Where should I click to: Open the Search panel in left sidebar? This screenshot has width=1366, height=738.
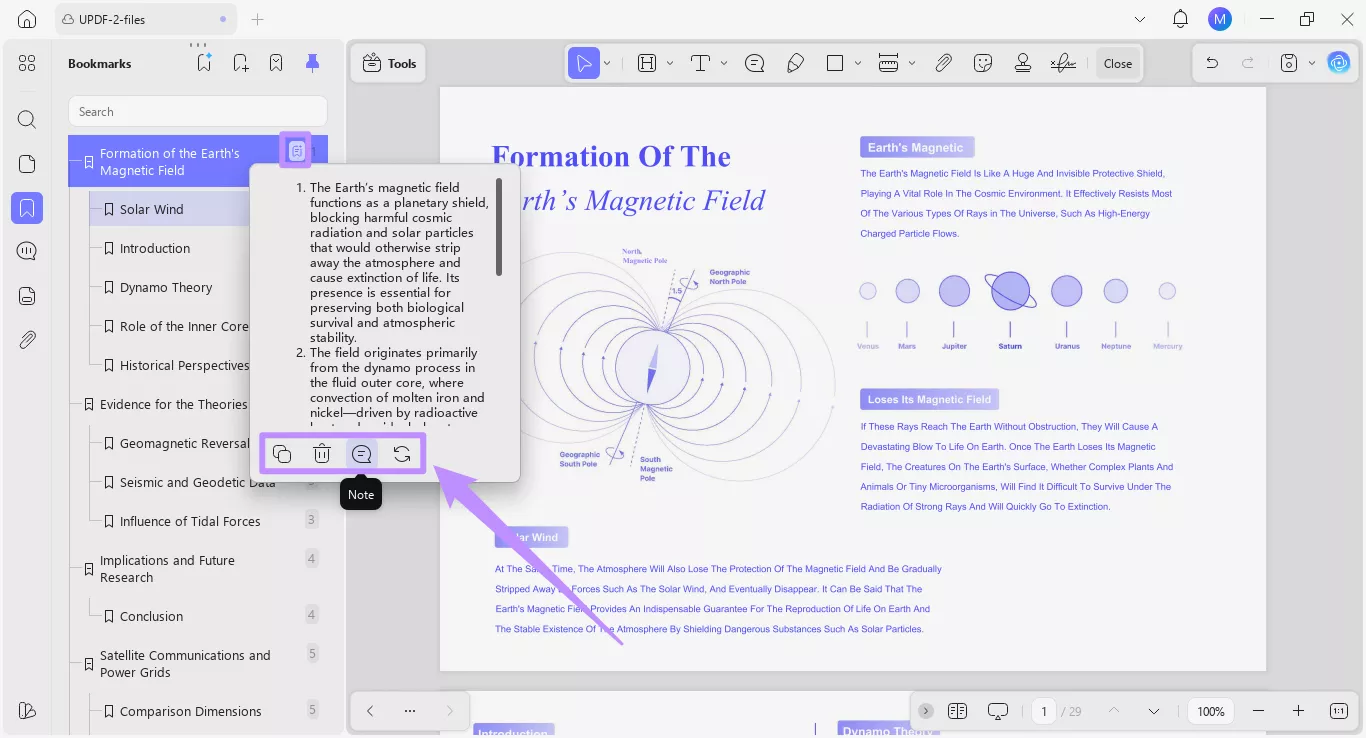pos(27,120)
